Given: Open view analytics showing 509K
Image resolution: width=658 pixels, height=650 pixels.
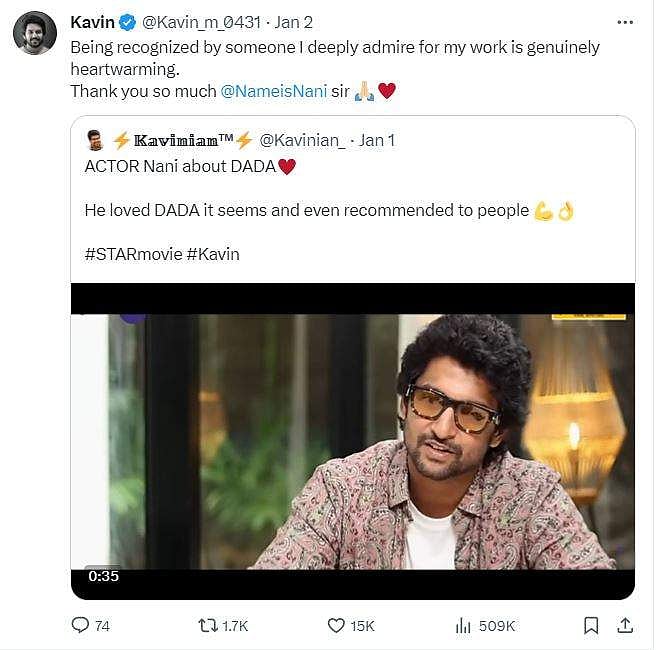Looking at the screenshot, I should pos(464,625).
